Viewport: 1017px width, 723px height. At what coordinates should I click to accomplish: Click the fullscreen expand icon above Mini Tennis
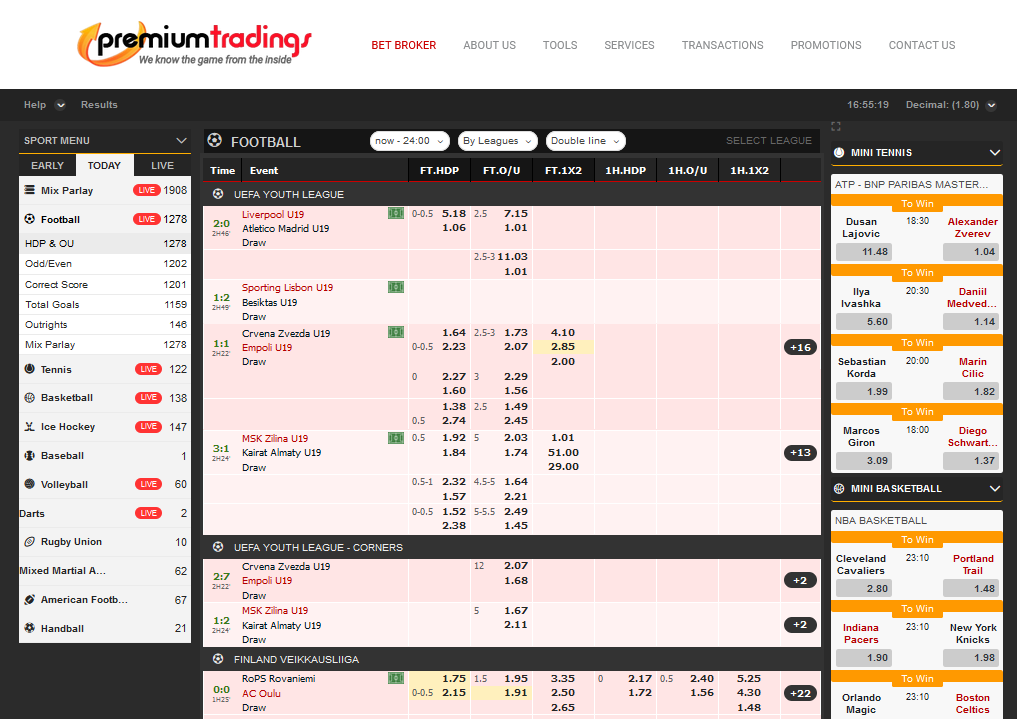click(836, 126)
